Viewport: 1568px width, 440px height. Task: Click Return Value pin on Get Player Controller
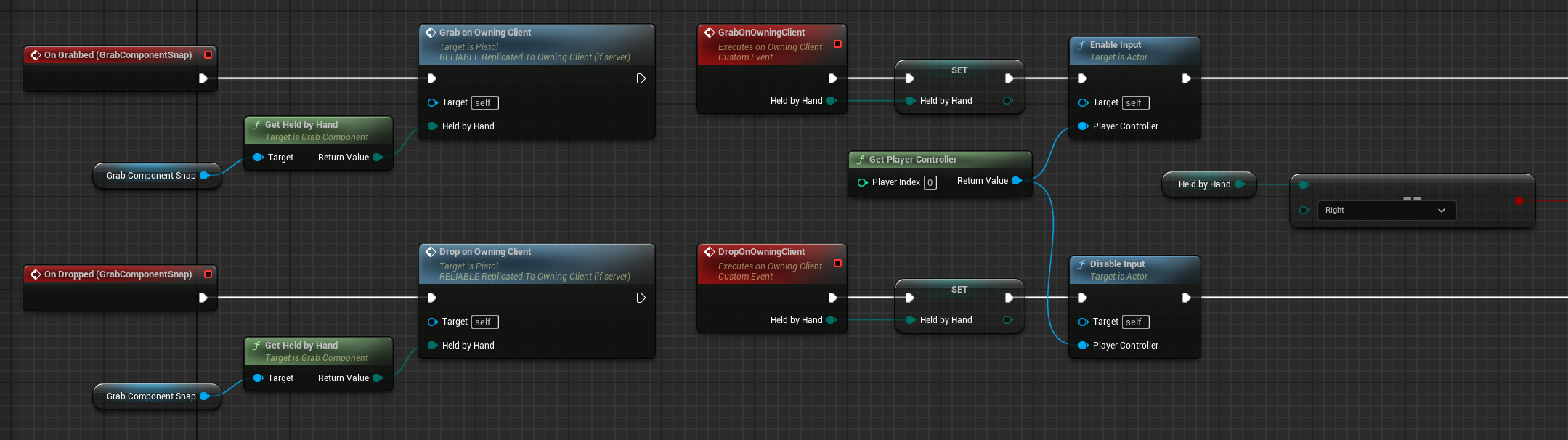point(1017,181)
